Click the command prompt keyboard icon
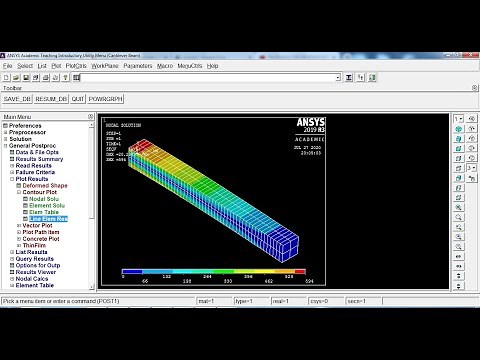This screenshot has height=360, width=480. (x=76, y=78)
